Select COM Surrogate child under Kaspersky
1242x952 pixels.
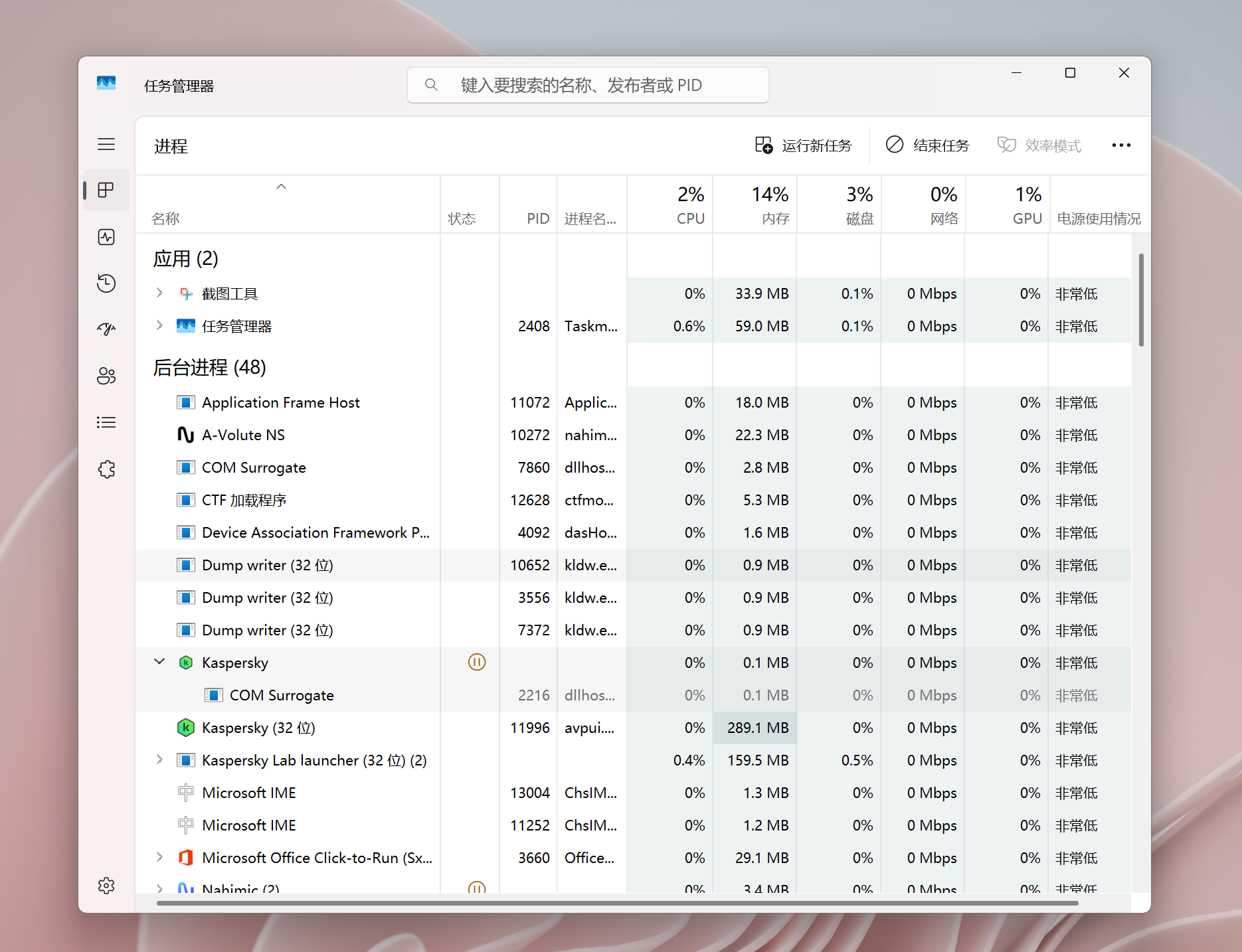click(633, 695)
